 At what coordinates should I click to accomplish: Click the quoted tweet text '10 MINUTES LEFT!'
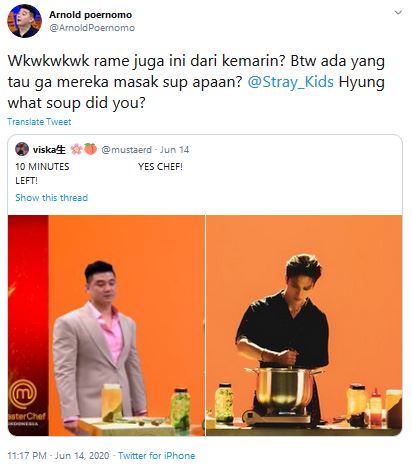pyautogui.click(x=42, y=173)
